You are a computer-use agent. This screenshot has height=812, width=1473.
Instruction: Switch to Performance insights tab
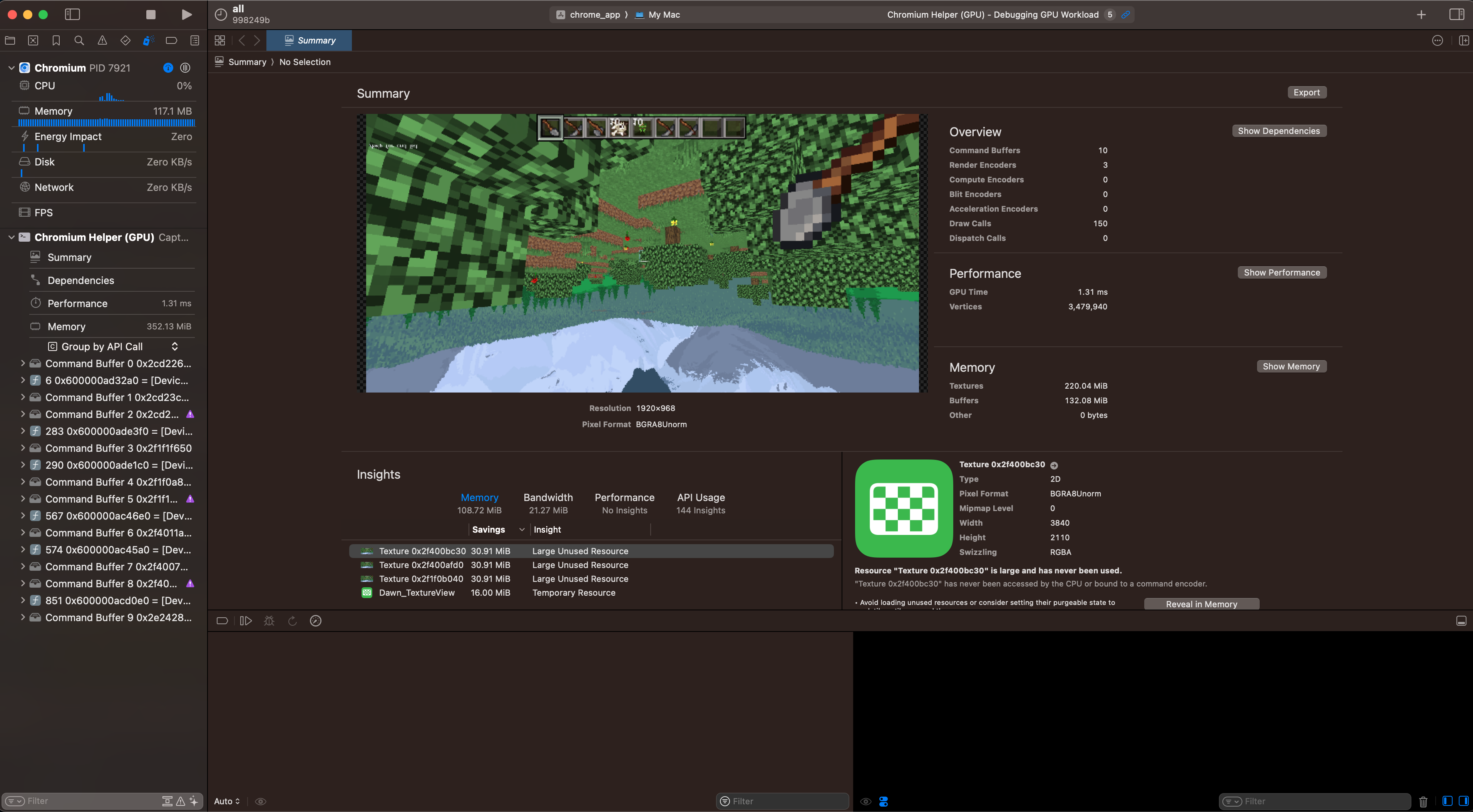coord(624,503)
